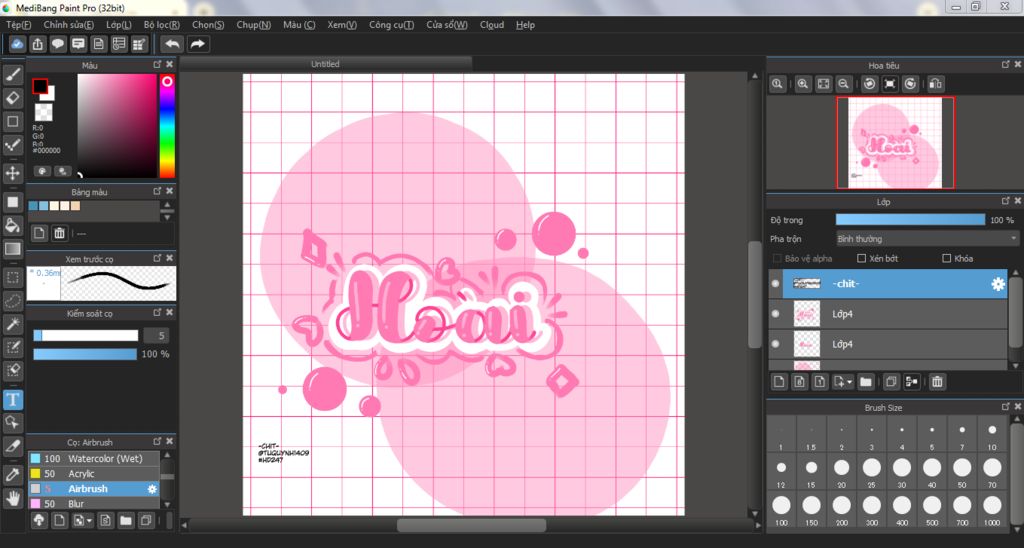Duplicate the current layer
Screen dimensions: 1024x548
click(x=891, y=381)
